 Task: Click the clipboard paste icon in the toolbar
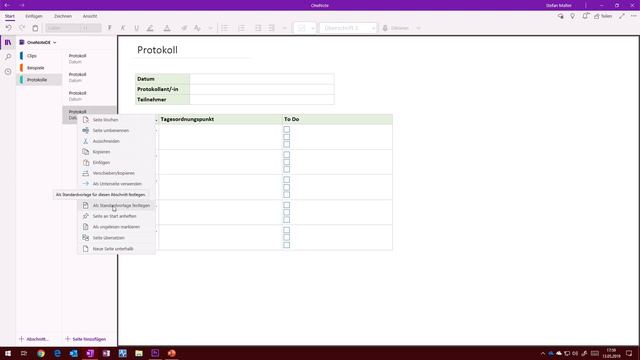coord(36,28)
